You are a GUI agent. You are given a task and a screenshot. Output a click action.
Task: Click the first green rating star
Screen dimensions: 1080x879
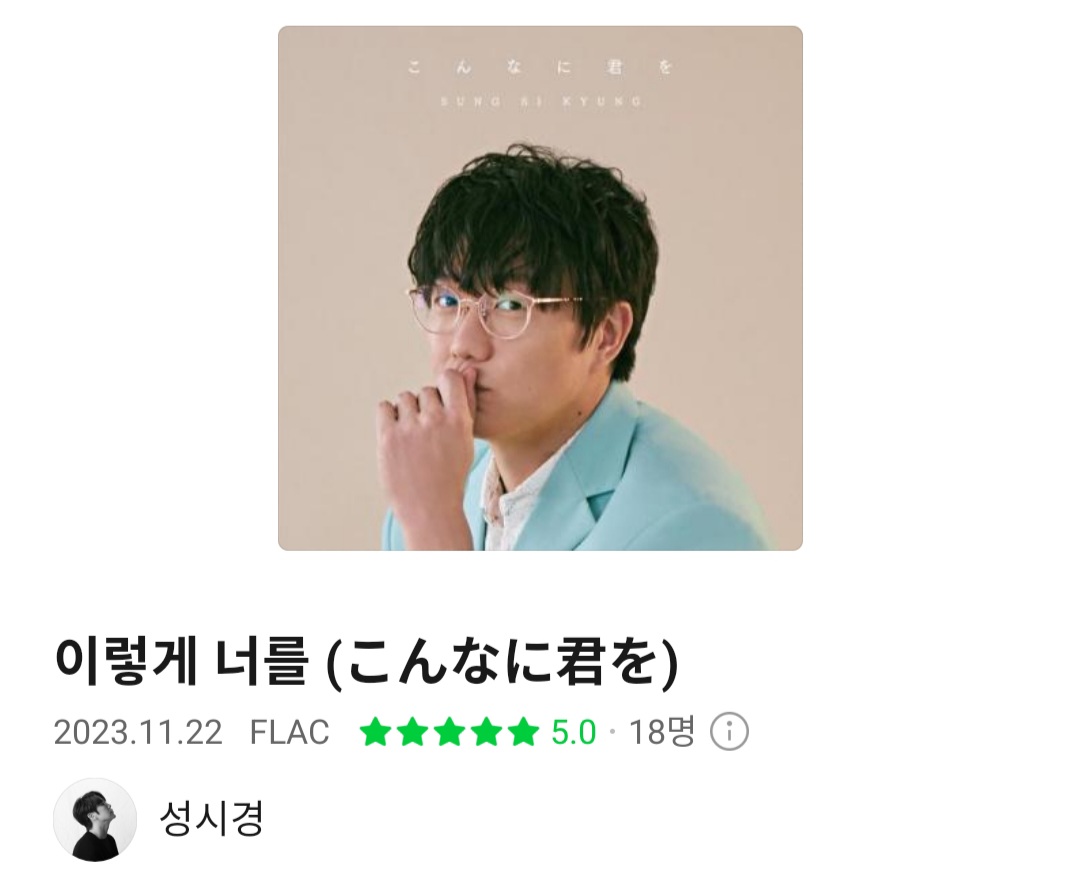[375, 732]
